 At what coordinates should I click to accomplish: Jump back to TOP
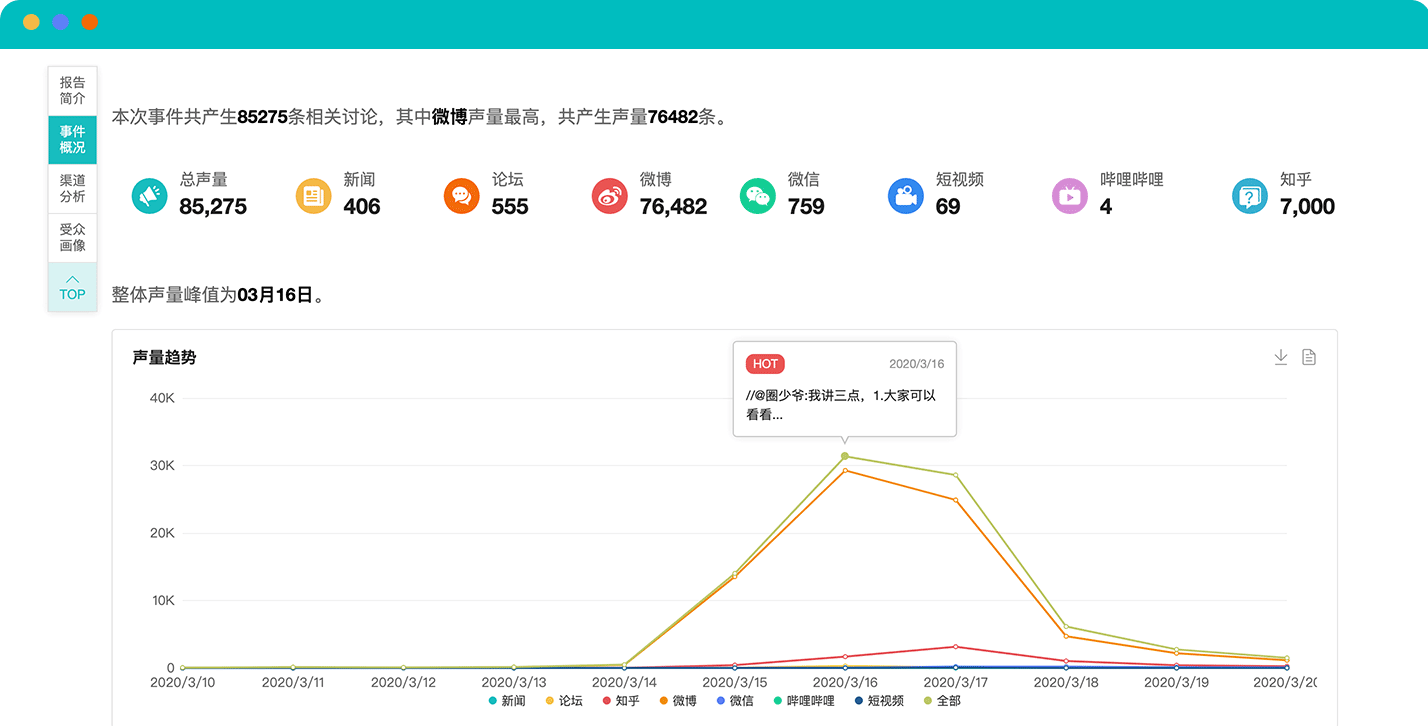tap(73, 287)
